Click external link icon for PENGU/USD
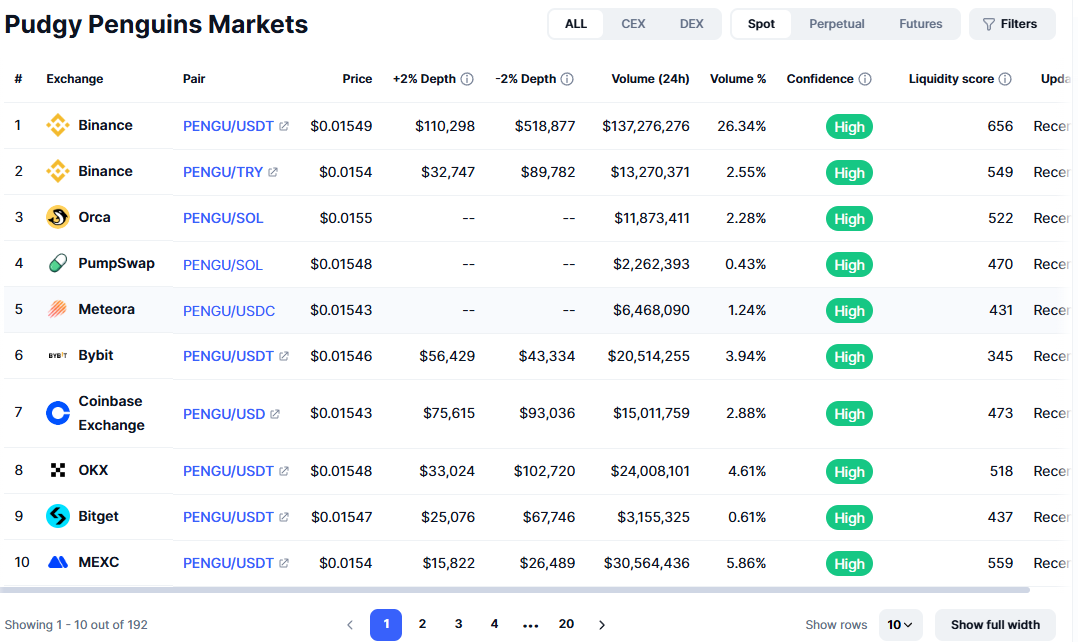1078x642 pixels. pyautogui.click(x=275, y=414)
